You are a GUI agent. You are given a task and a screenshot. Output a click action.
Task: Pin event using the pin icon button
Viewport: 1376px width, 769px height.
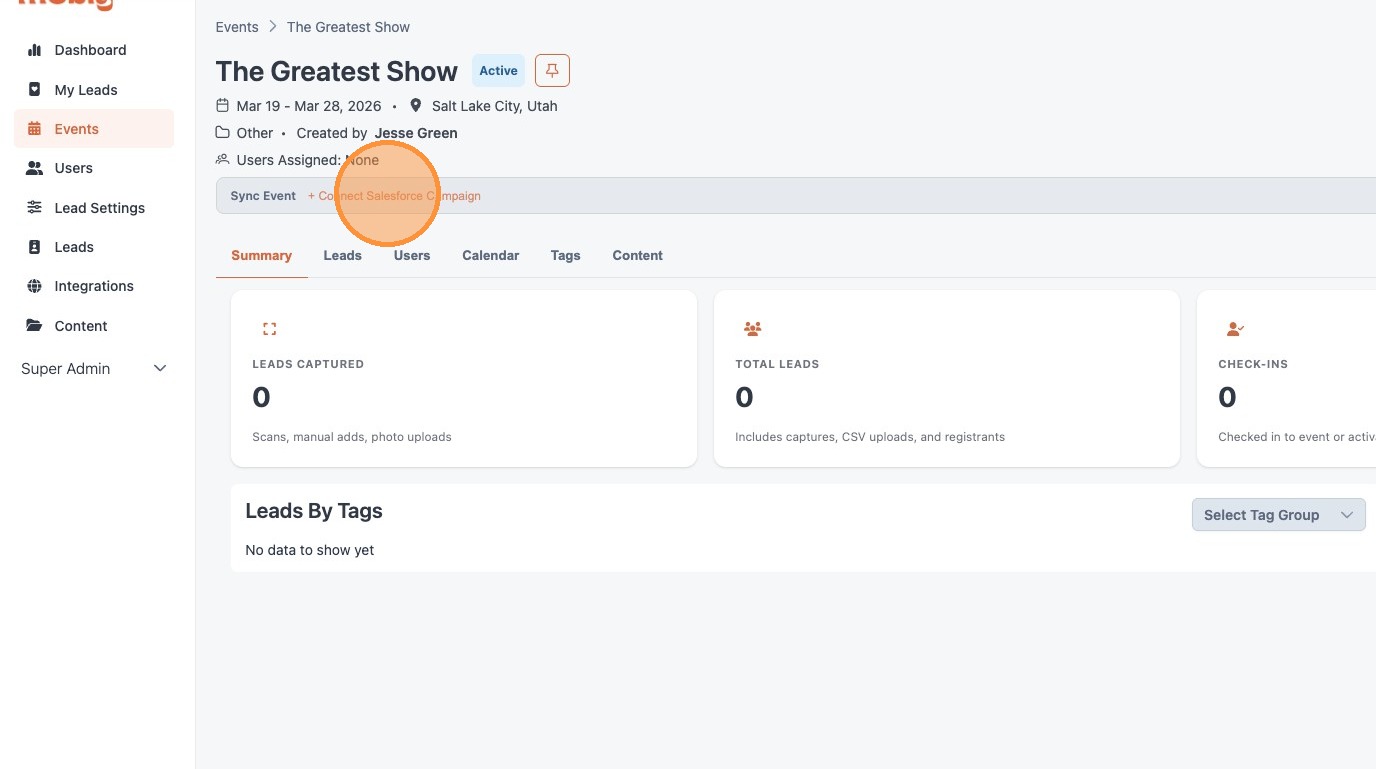click(552, 71)
